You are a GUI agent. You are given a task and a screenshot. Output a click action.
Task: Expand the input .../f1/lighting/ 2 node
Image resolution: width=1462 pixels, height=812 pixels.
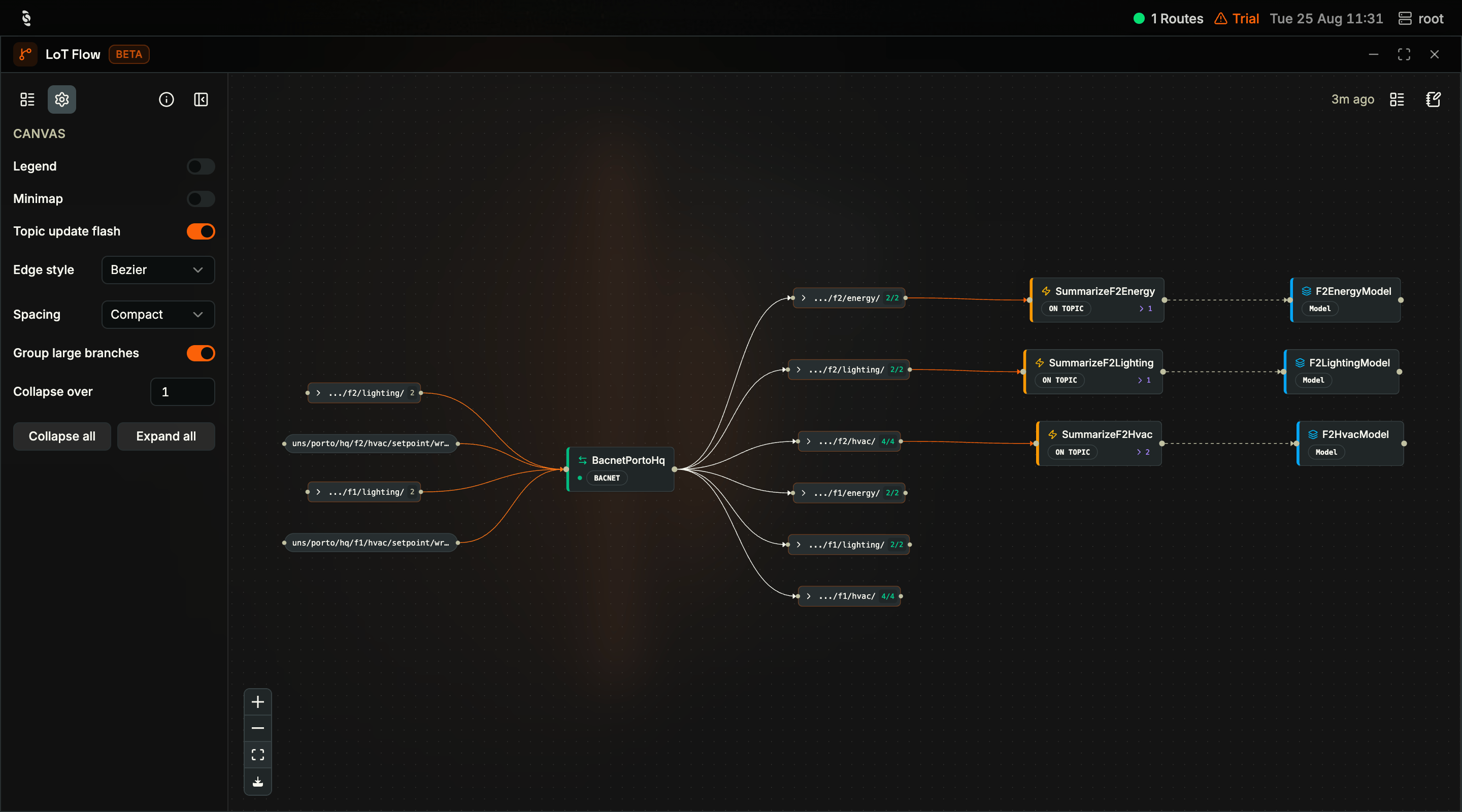pyautogui.click(x=318, y=492)
